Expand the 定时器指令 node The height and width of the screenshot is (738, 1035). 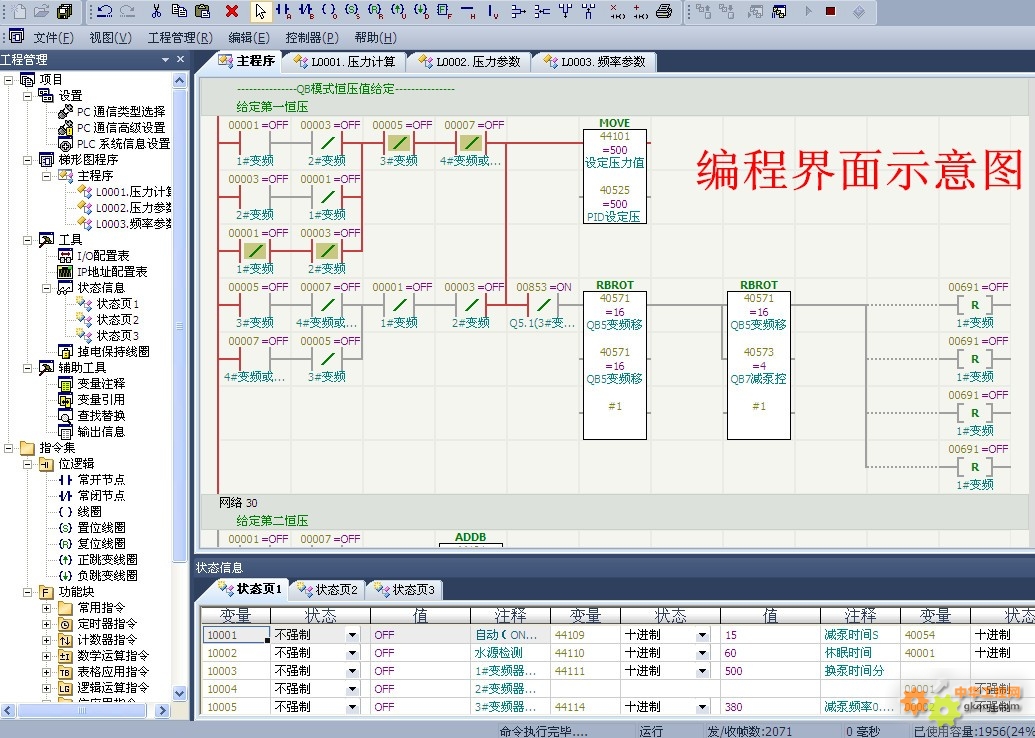coord(46,624)
